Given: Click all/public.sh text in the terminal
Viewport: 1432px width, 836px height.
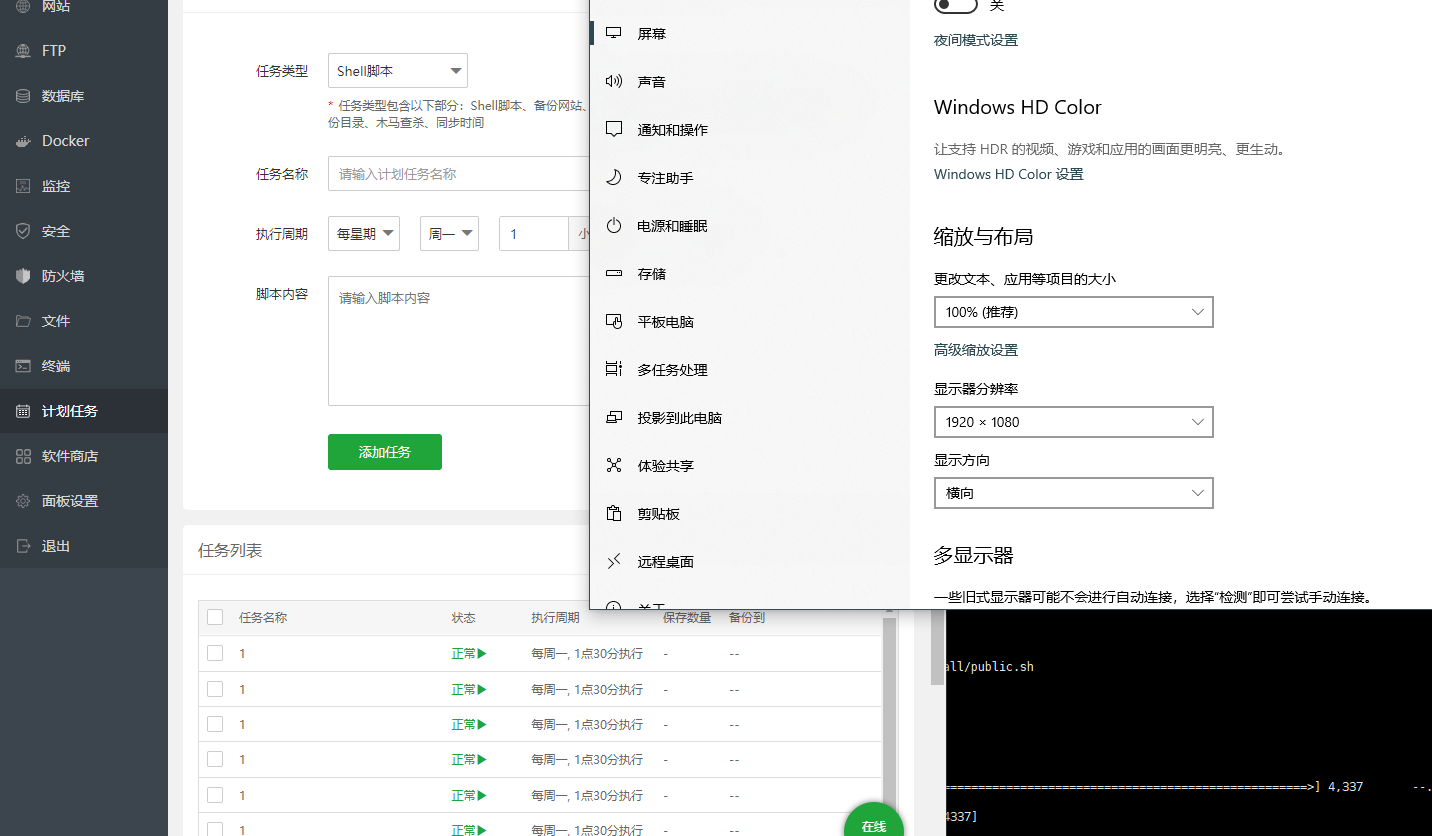Looking at the screenshot, I should click(x=989, y=666).
